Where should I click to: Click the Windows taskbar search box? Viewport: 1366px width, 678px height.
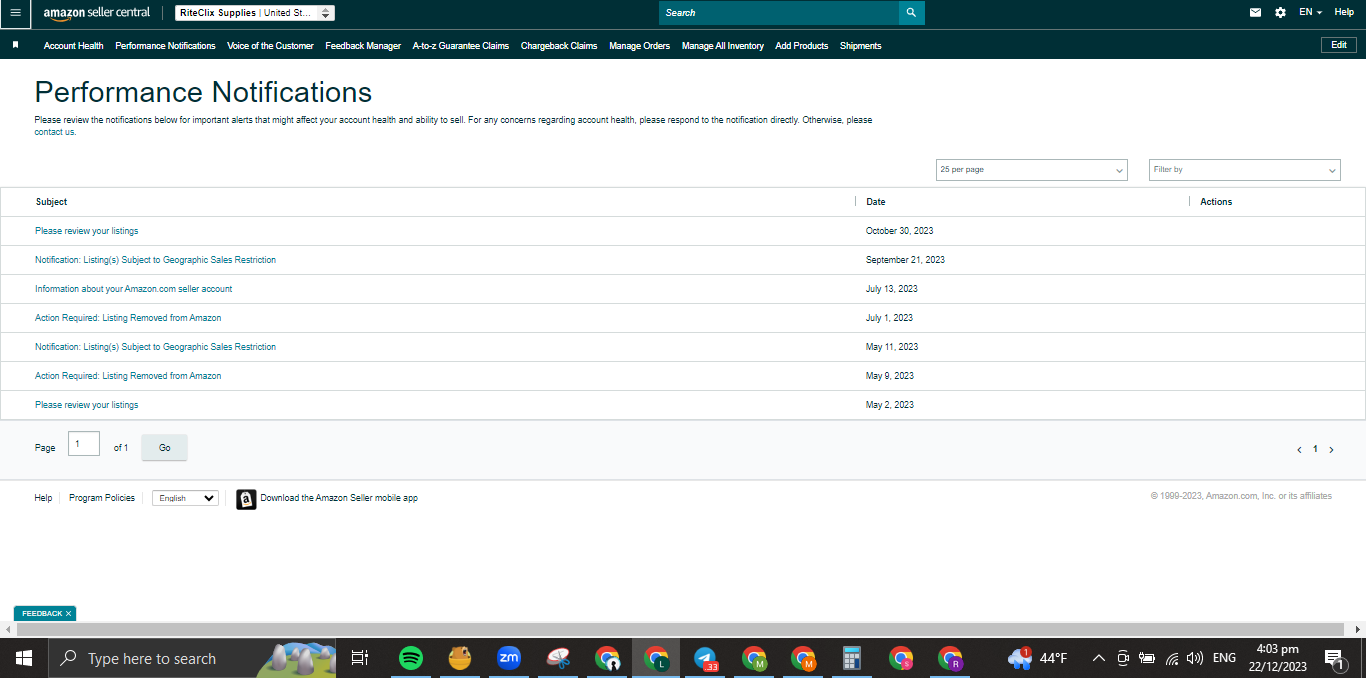(x=193, y=658)
